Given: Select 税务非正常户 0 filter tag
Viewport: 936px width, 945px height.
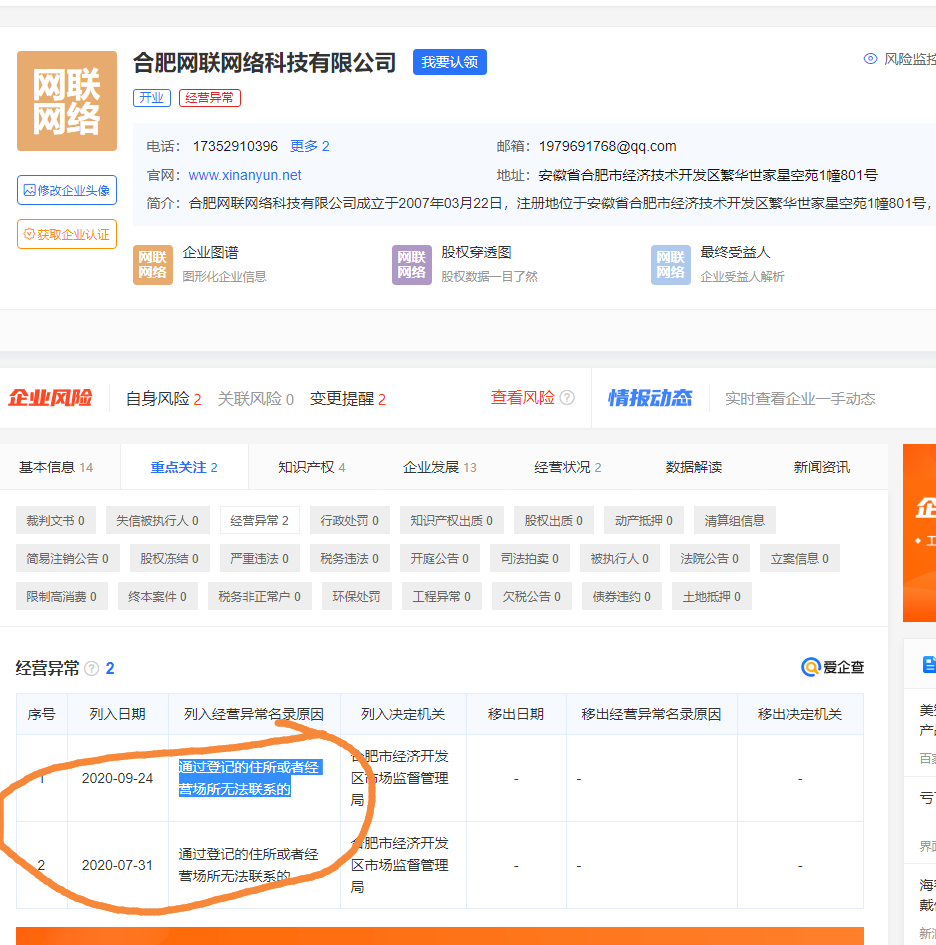Looking at the screenshot, I should click(260, 597).
